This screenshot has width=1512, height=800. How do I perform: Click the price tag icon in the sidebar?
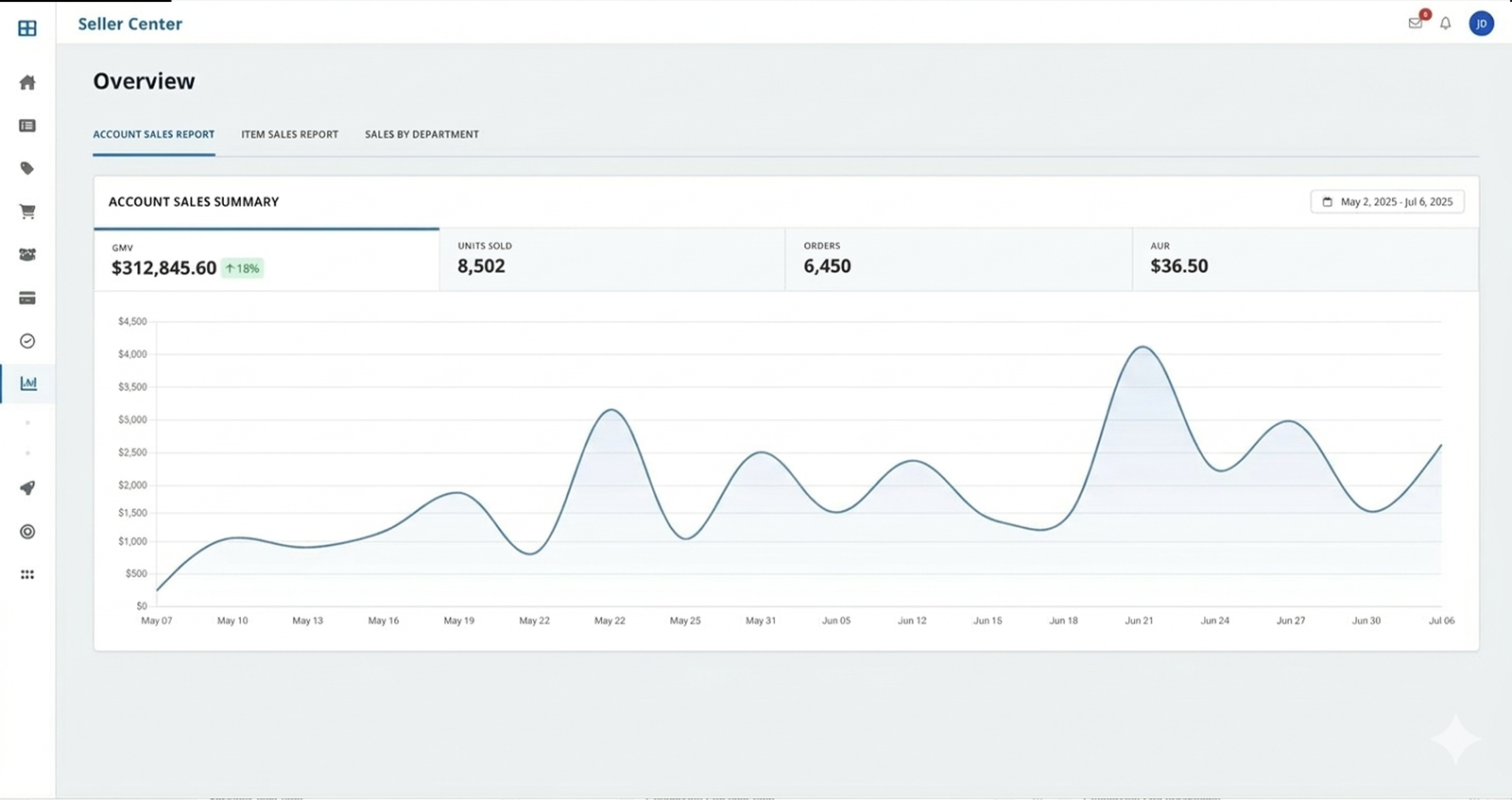tap(27, 168)
